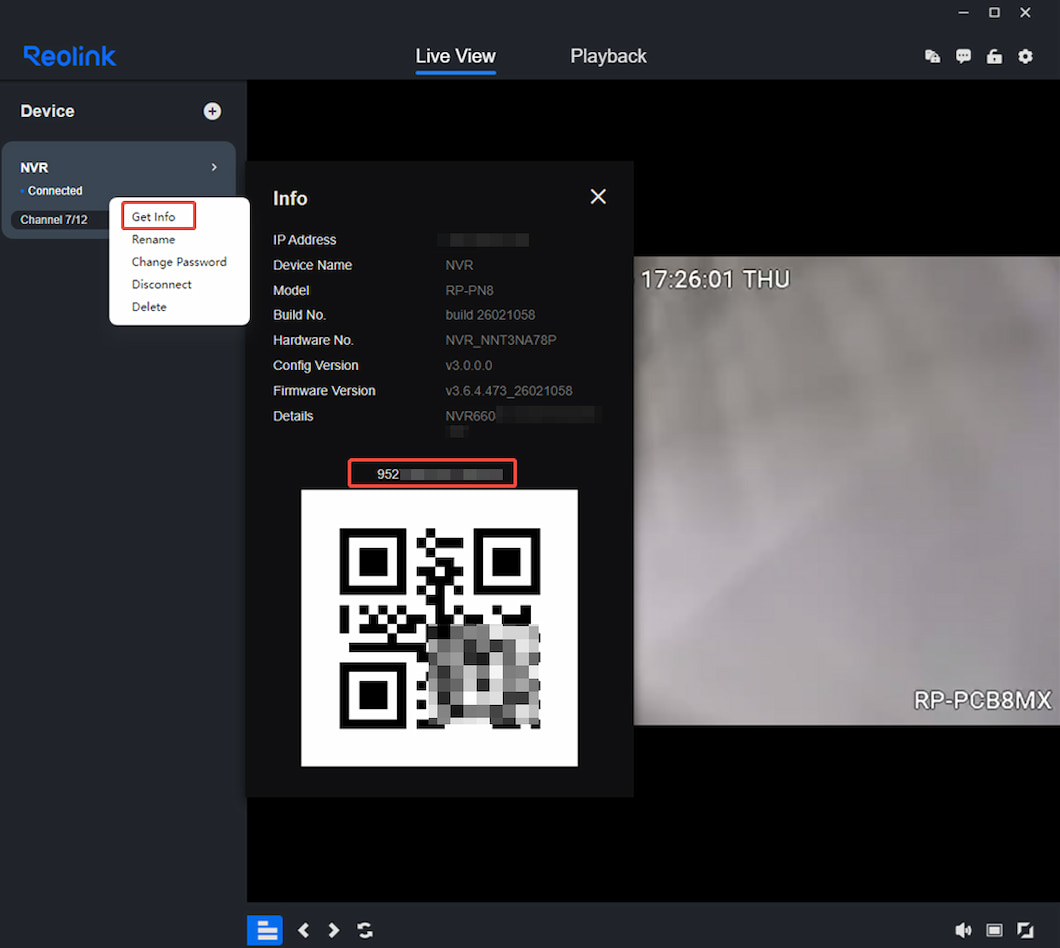Close the Info panel
The image size is (1060, 948).
point(598,197)
